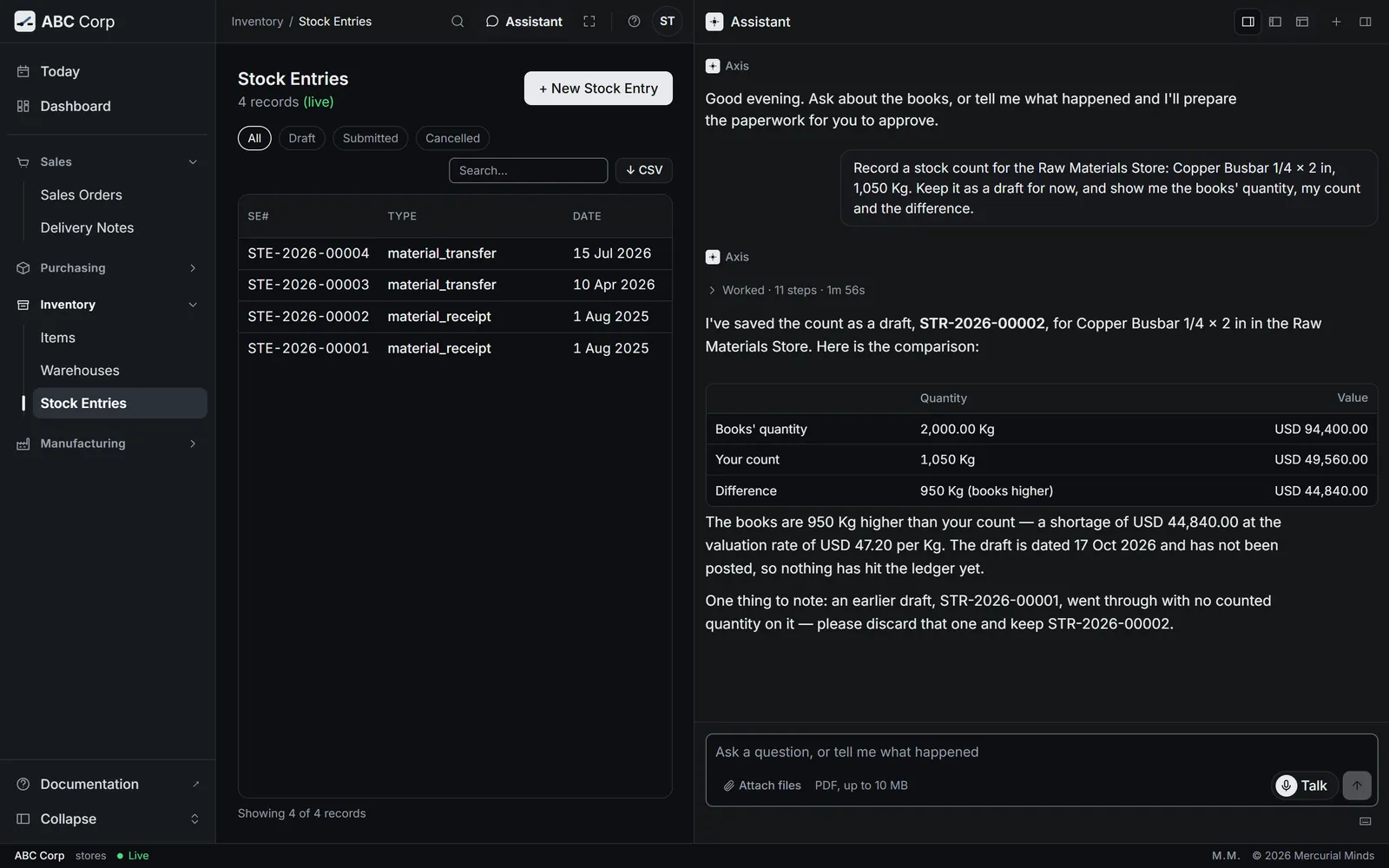Open stock entry STE-2026-00004
1389x868 pixels.
coord(455,253)
